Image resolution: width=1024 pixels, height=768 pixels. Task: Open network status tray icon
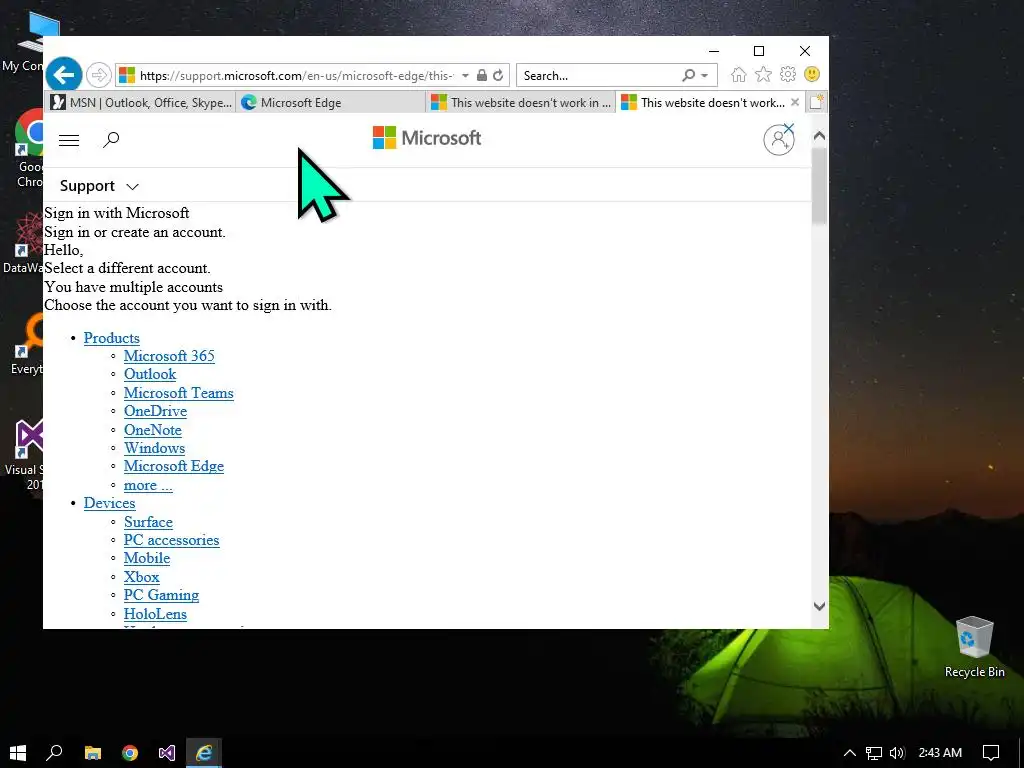874,753
